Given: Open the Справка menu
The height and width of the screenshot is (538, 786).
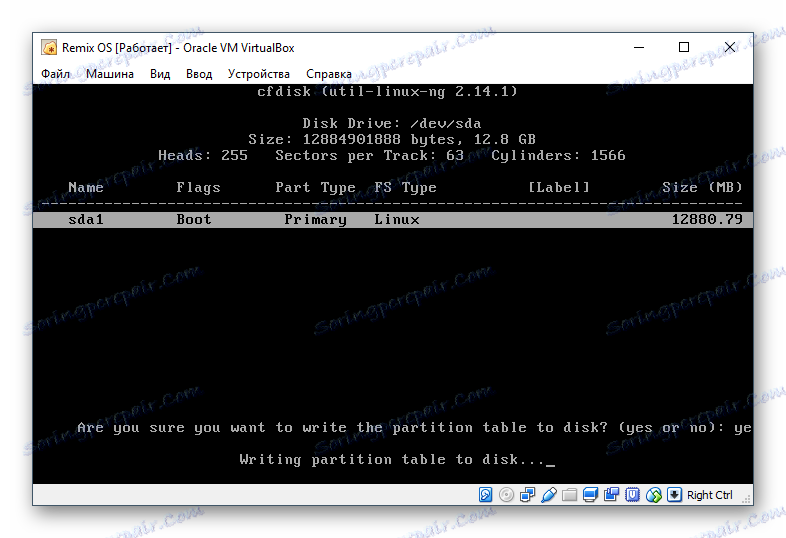Looking at the screenshot, I should click(329, 74).
